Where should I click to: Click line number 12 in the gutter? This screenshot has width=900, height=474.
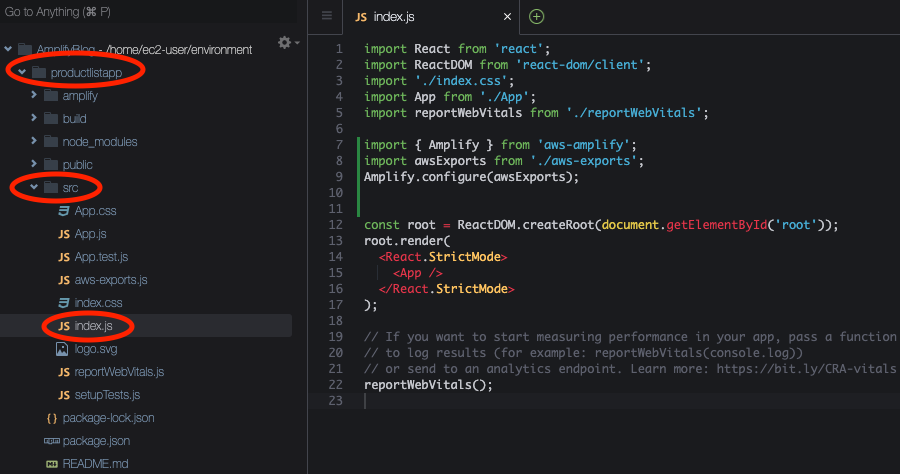[336, 224]
